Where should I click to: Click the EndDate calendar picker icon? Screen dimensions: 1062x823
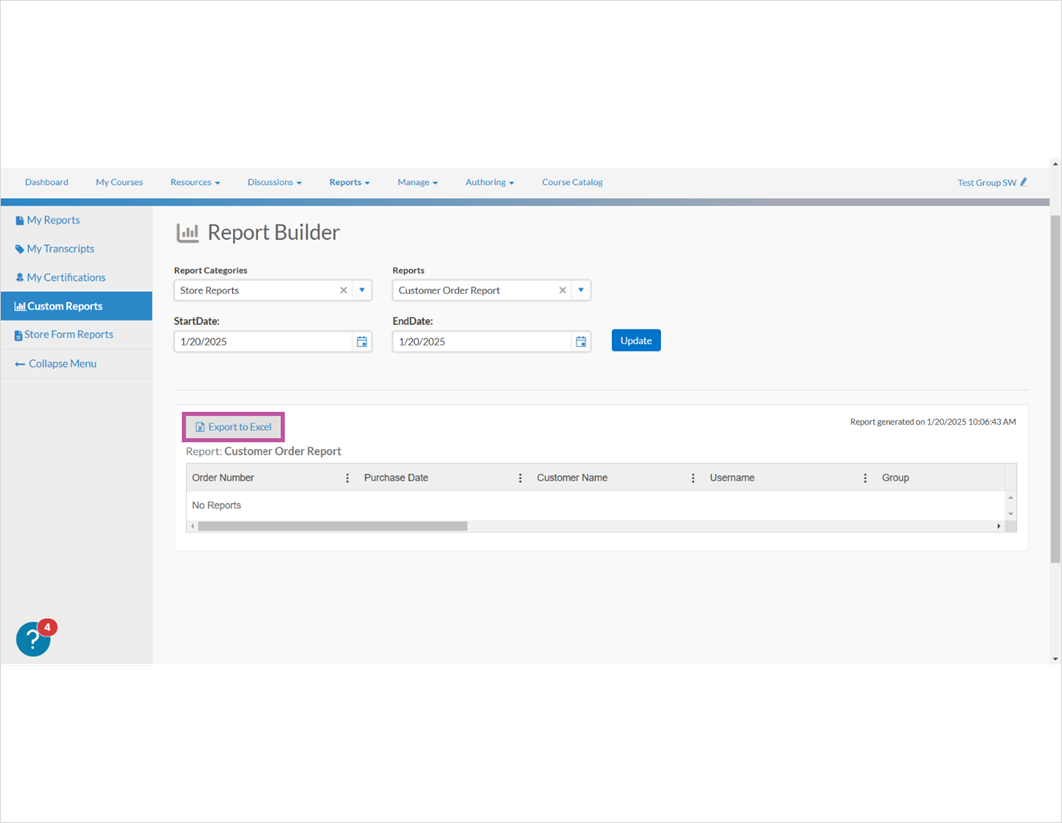[580, 341]
